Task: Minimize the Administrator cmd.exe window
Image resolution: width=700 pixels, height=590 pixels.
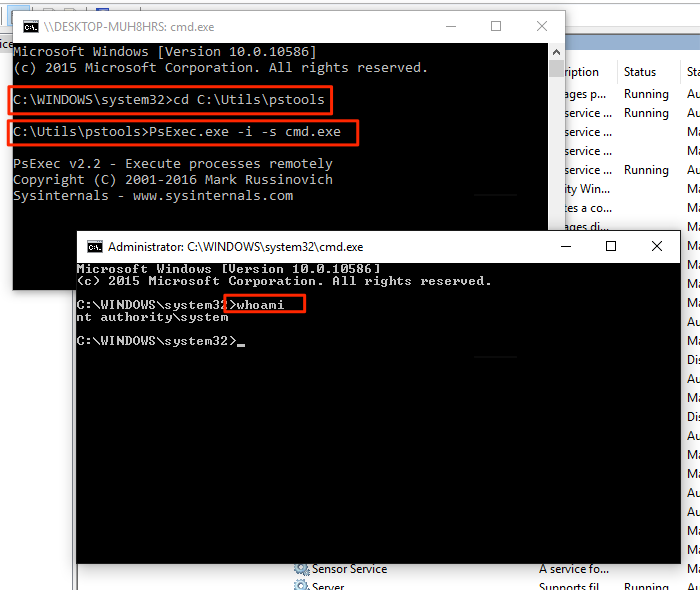Action: 565,246
